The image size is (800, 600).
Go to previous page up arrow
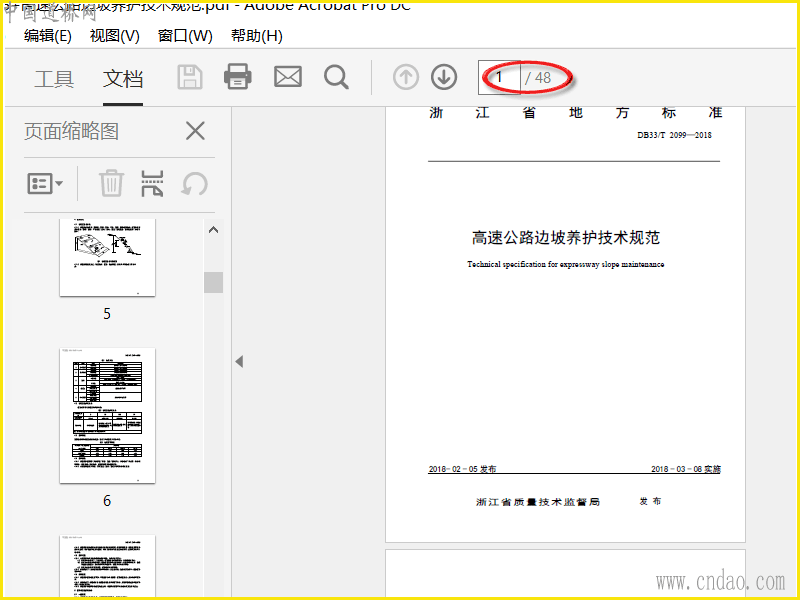pos(406,77)
